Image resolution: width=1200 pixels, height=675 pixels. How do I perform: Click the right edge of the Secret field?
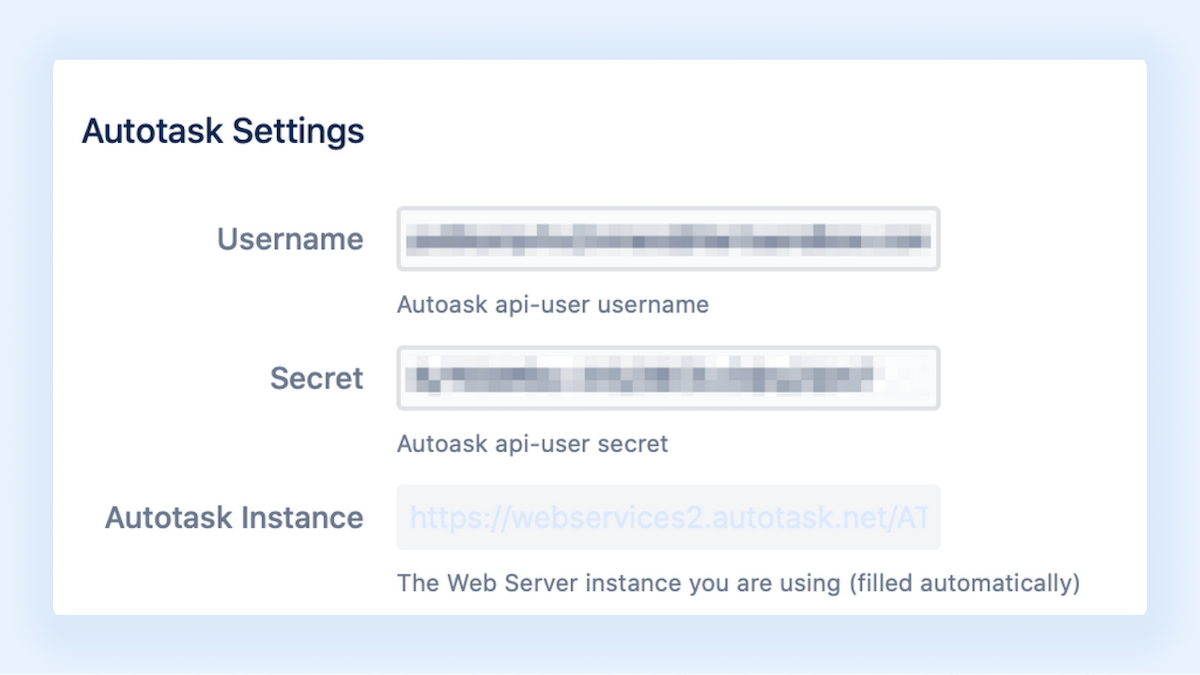pyautogui.click(x=930, y=378)
